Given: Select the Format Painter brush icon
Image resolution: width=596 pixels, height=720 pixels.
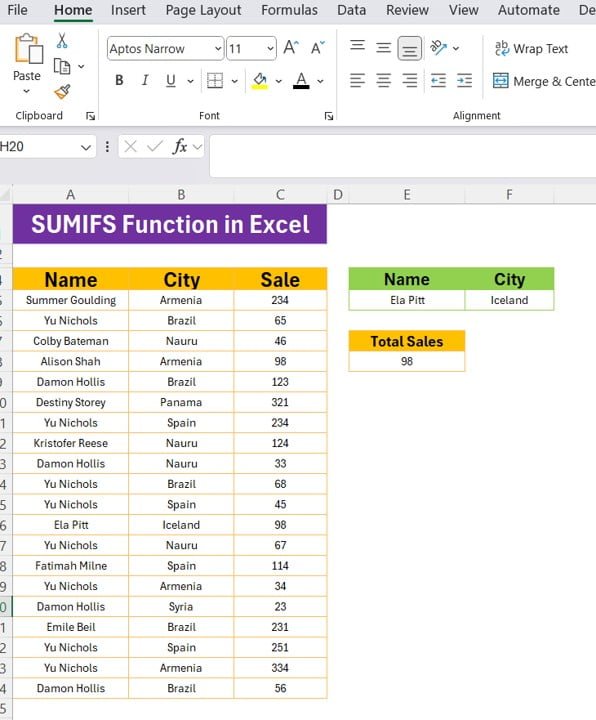Looking at the screenshot, I should (x=62, y=92).
